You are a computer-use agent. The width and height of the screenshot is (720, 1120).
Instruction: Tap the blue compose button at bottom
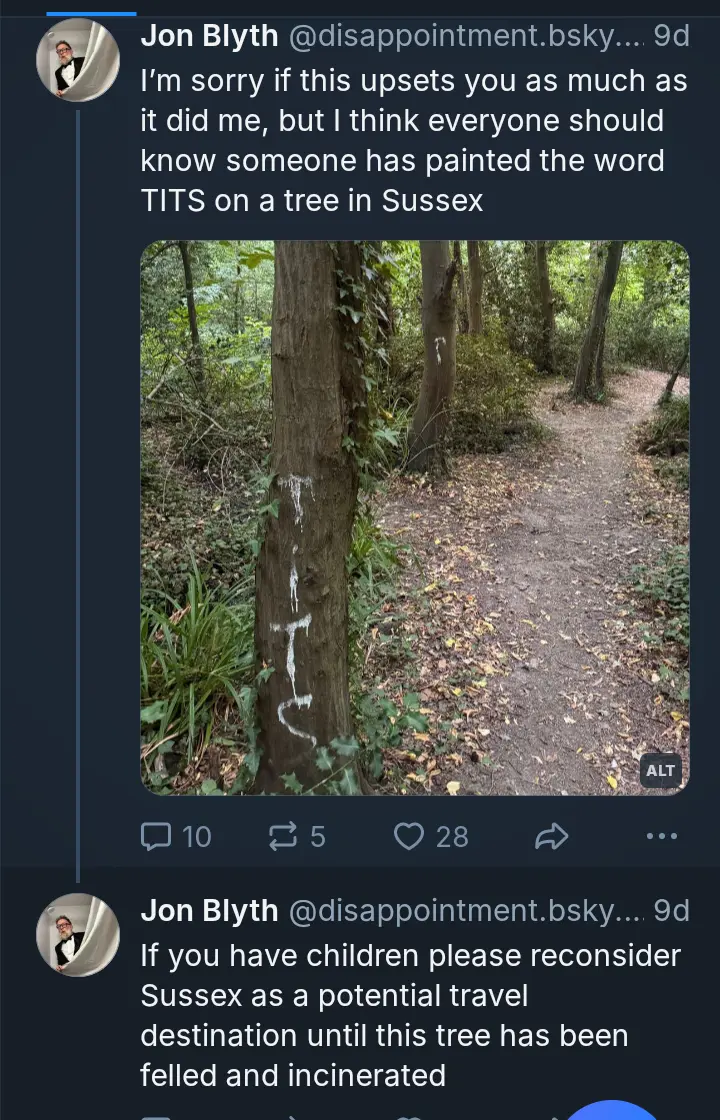(x=612, y=1108)
